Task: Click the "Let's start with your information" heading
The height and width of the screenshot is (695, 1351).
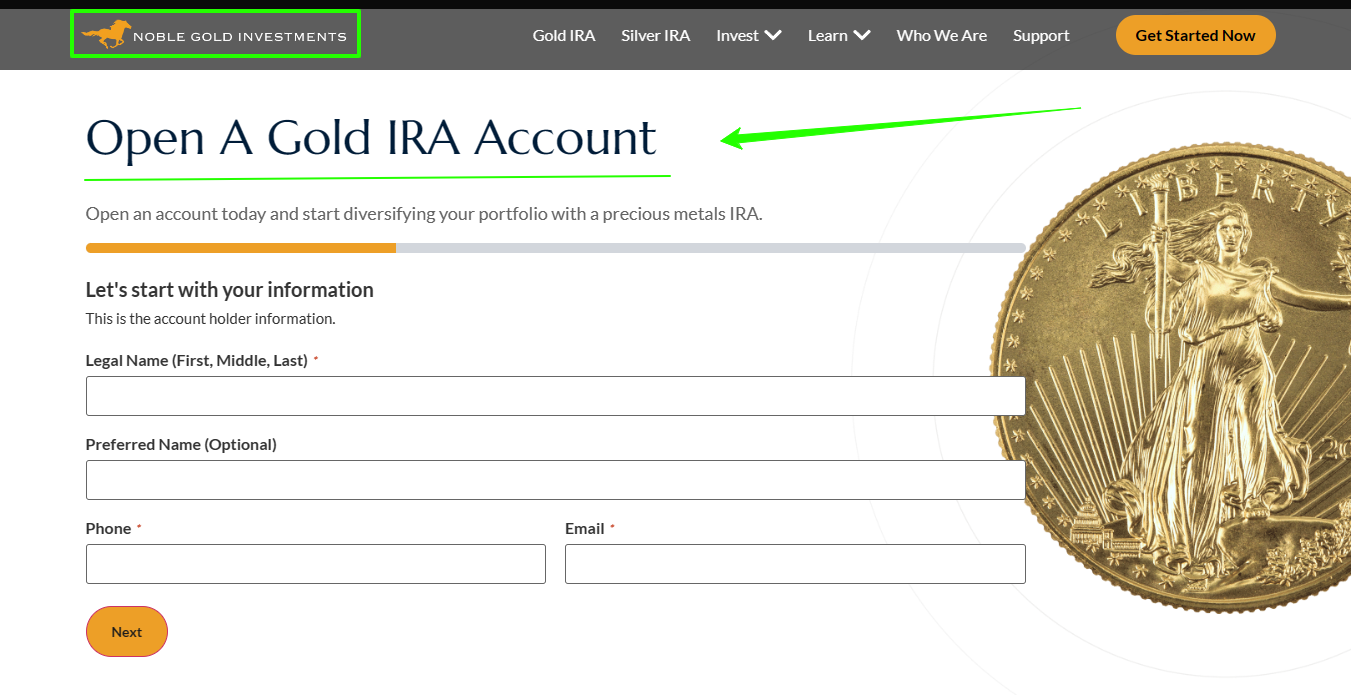Action: [x=230, y=290]
